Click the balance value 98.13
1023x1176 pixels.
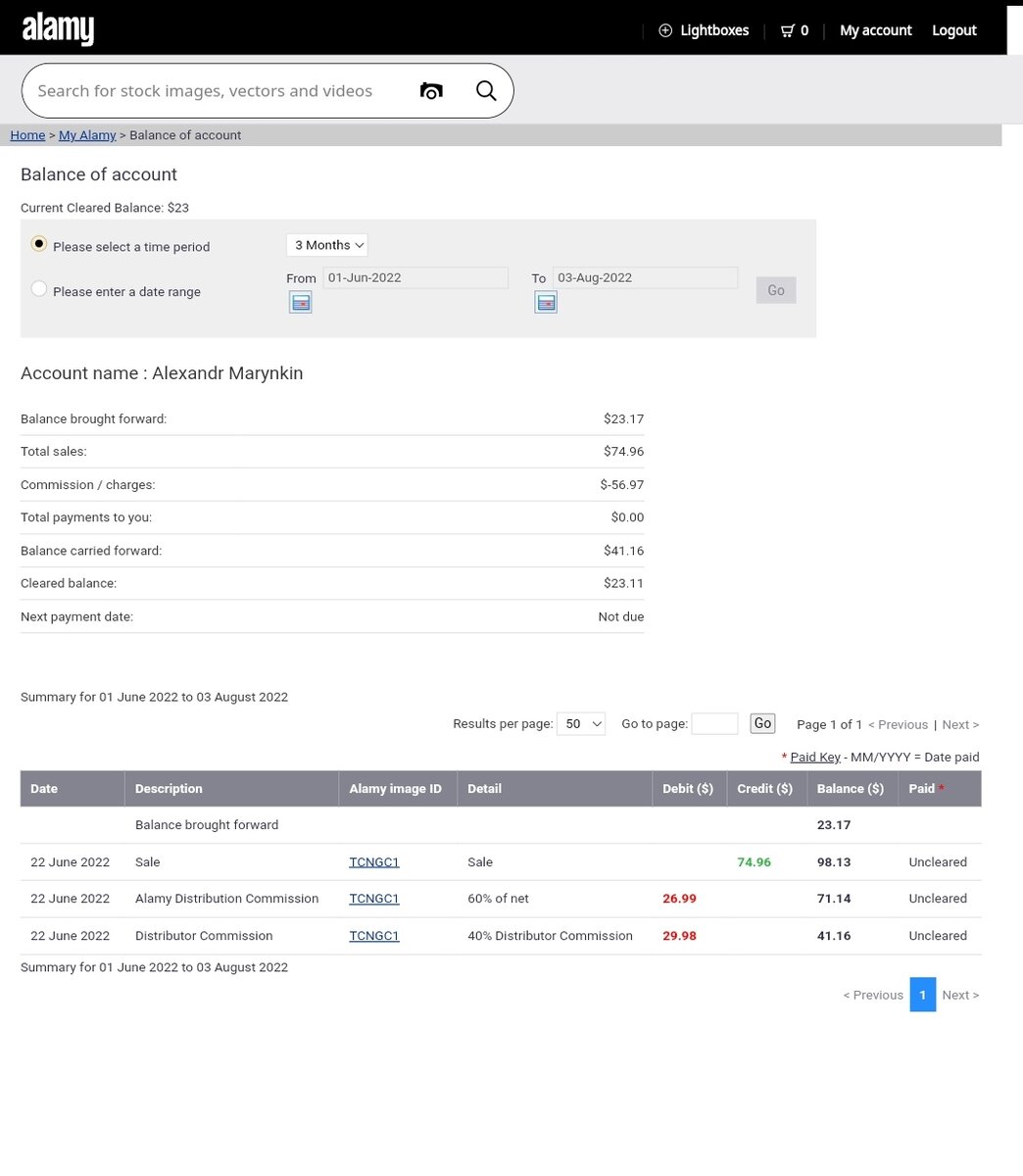[x=834, y=862]
